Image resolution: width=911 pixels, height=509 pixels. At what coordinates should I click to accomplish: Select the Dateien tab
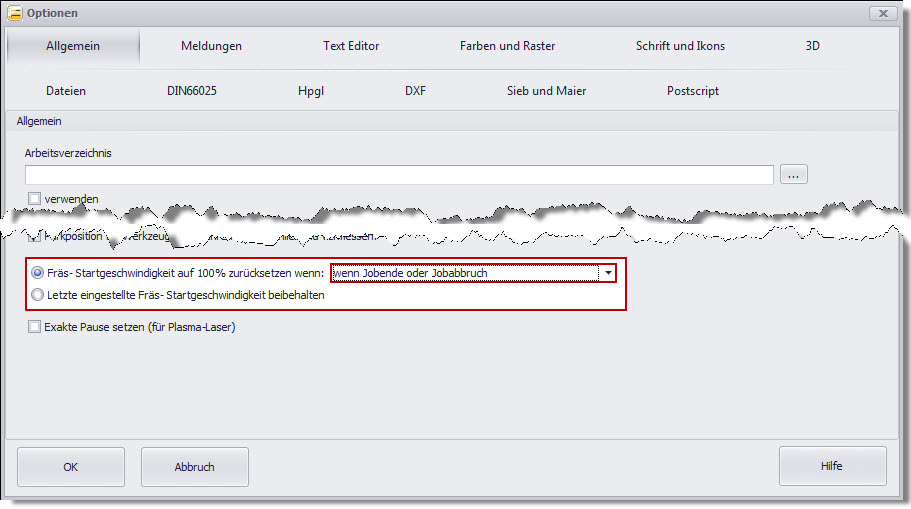tap(66, 91)
